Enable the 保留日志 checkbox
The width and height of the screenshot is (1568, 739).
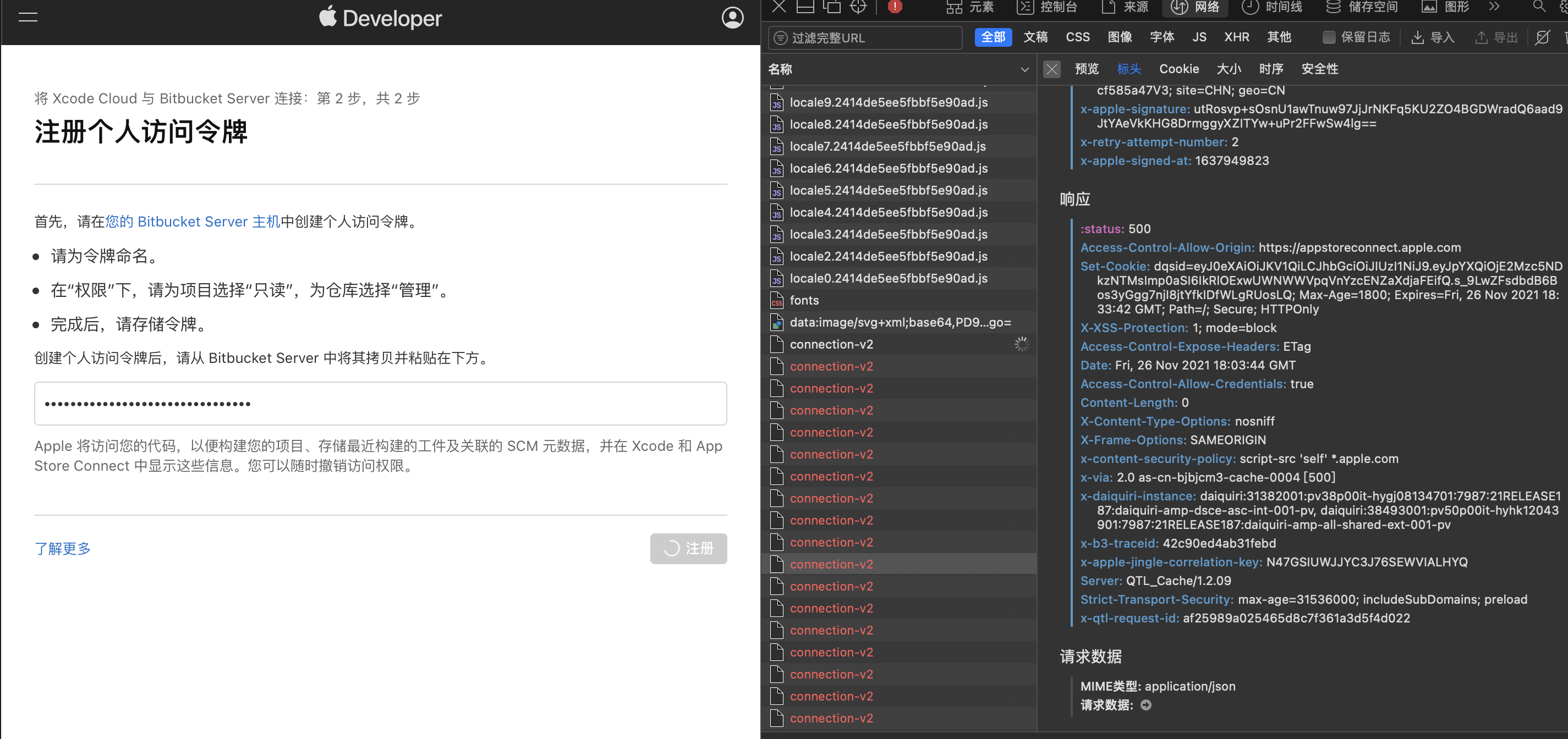(x=1329, y=38)
